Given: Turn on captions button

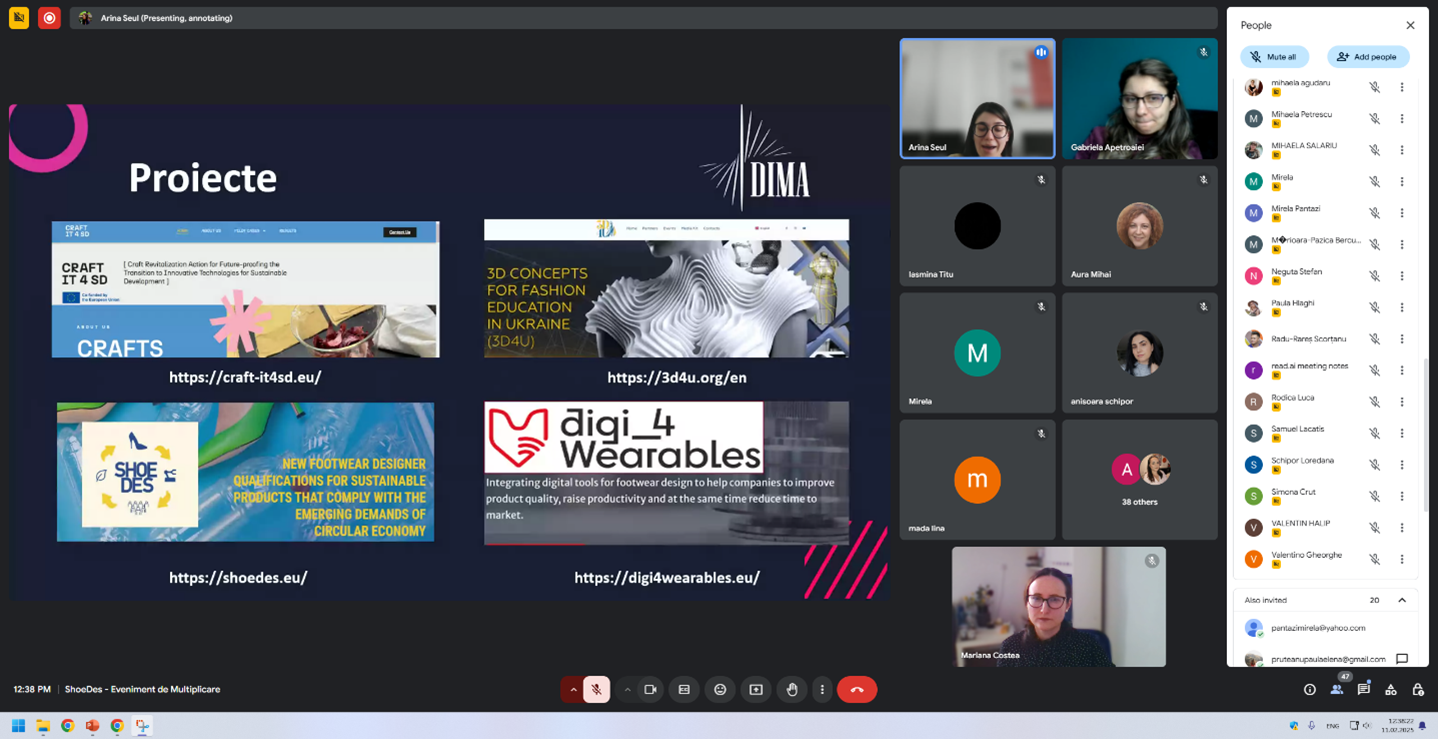Looking at the screenshot, I should [684, 689].
